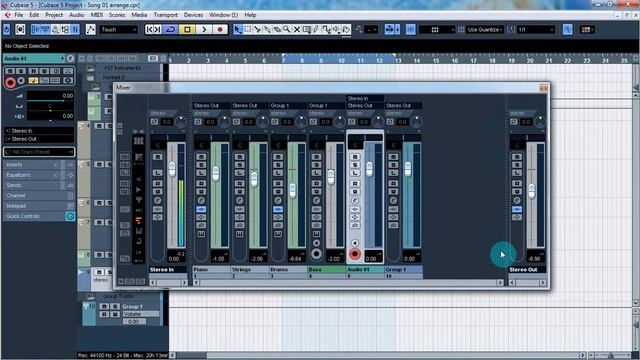Open the Quick Controls inspector tab
640x360 pixels.
tap(39, 216)
